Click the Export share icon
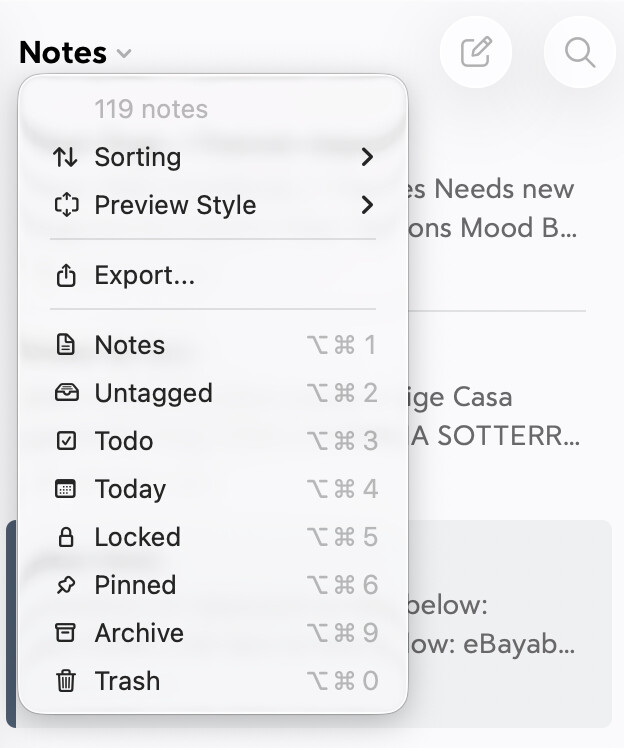 (x=66, y=276)
